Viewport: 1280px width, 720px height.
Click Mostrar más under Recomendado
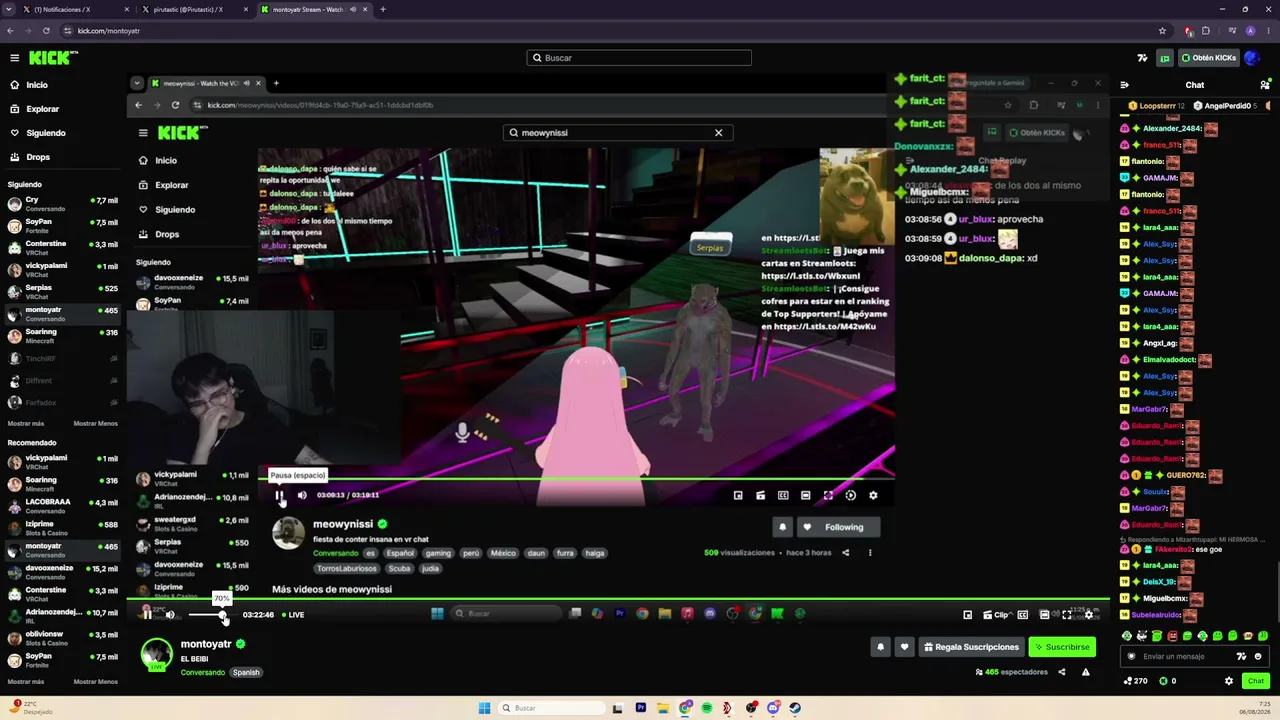click(x=26, y=681)
